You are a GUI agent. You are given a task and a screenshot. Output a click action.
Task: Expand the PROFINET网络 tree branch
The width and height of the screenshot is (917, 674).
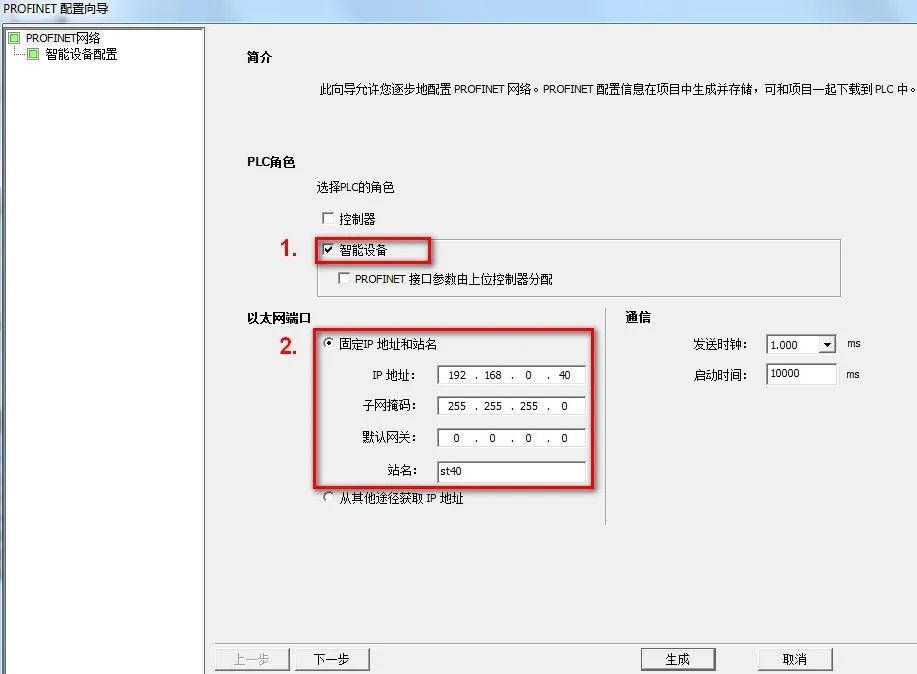(x=13, y=37)
